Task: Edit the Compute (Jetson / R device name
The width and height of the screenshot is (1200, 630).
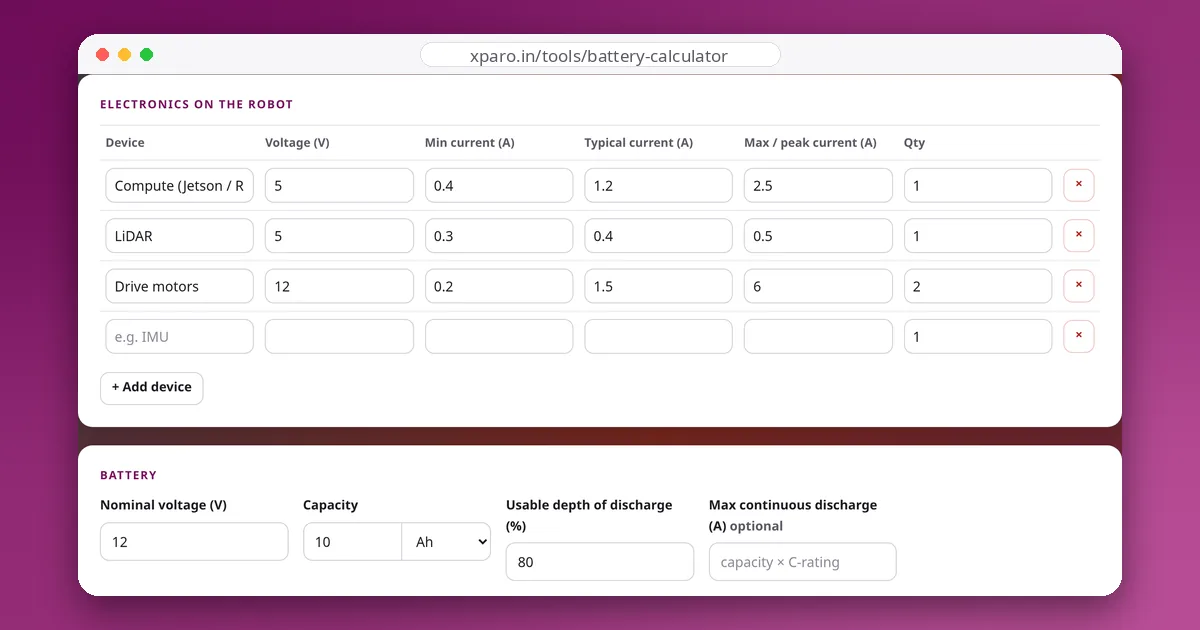Action: [x=179, y=185]
